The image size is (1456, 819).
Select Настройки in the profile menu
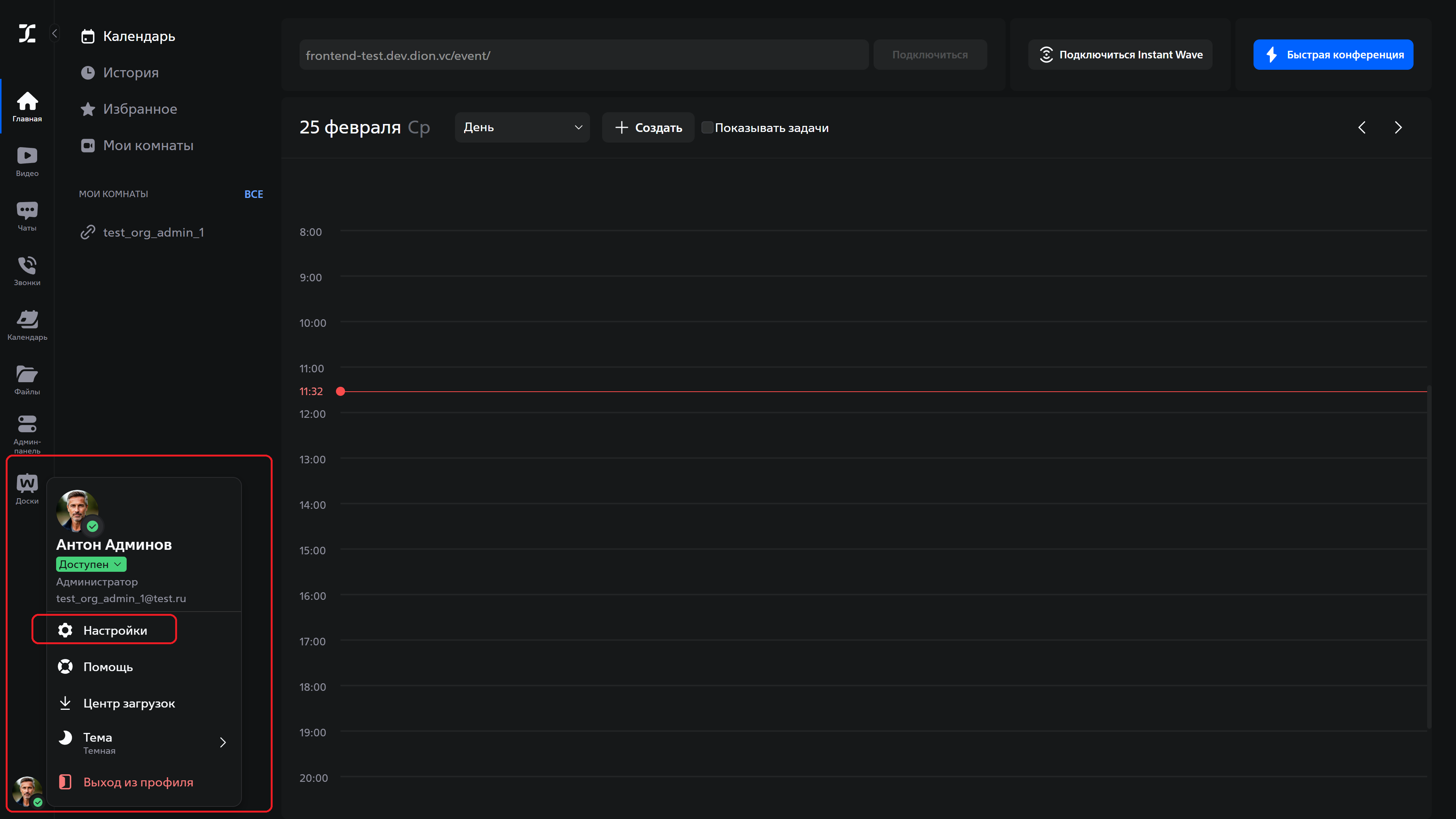(115, 630)
